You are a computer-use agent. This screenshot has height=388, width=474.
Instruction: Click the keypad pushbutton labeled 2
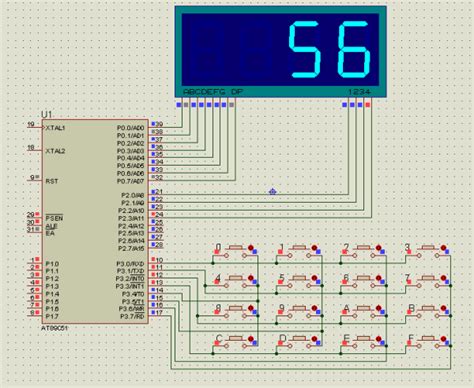[x=363, y=248]
